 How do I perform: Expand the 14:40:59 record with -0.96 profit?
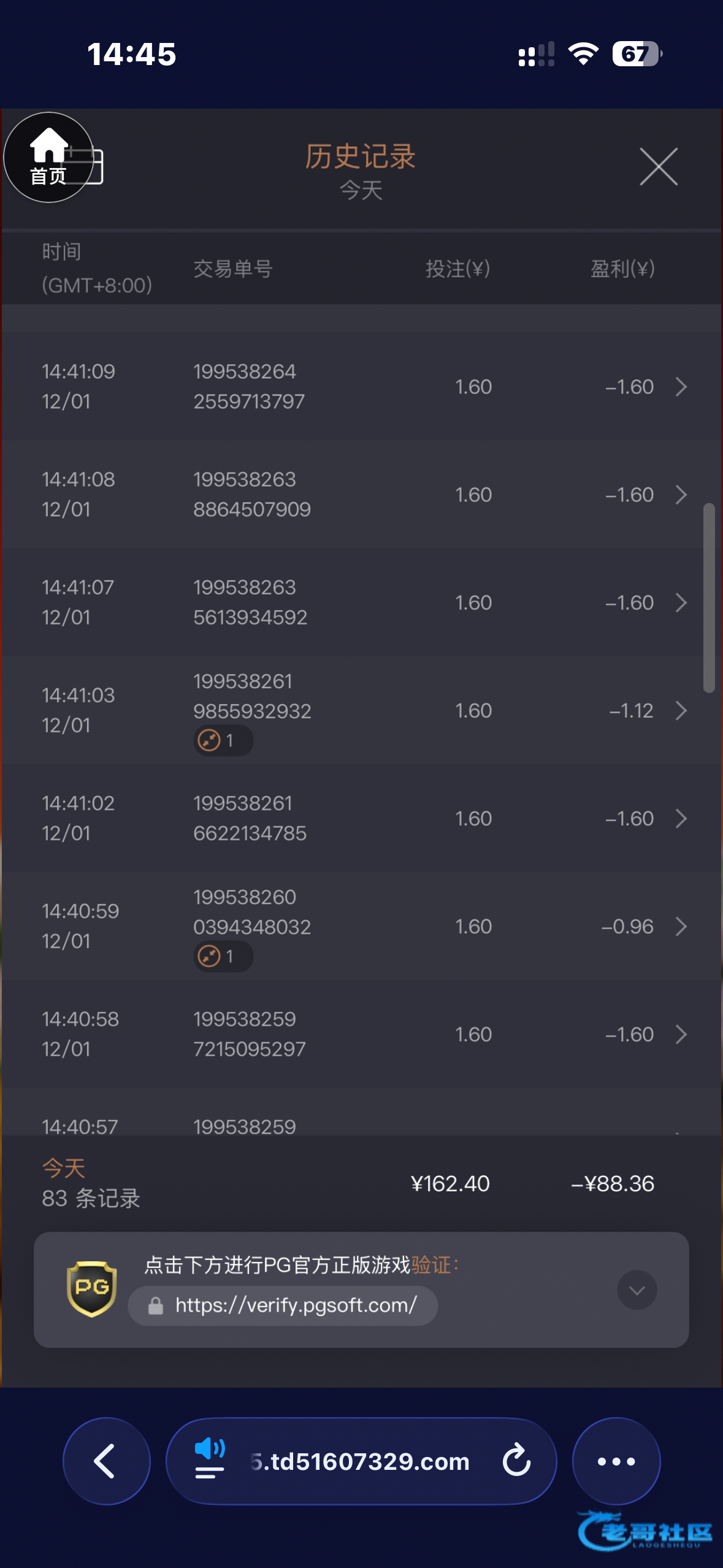pyautogui.click(x=681, y=927)
